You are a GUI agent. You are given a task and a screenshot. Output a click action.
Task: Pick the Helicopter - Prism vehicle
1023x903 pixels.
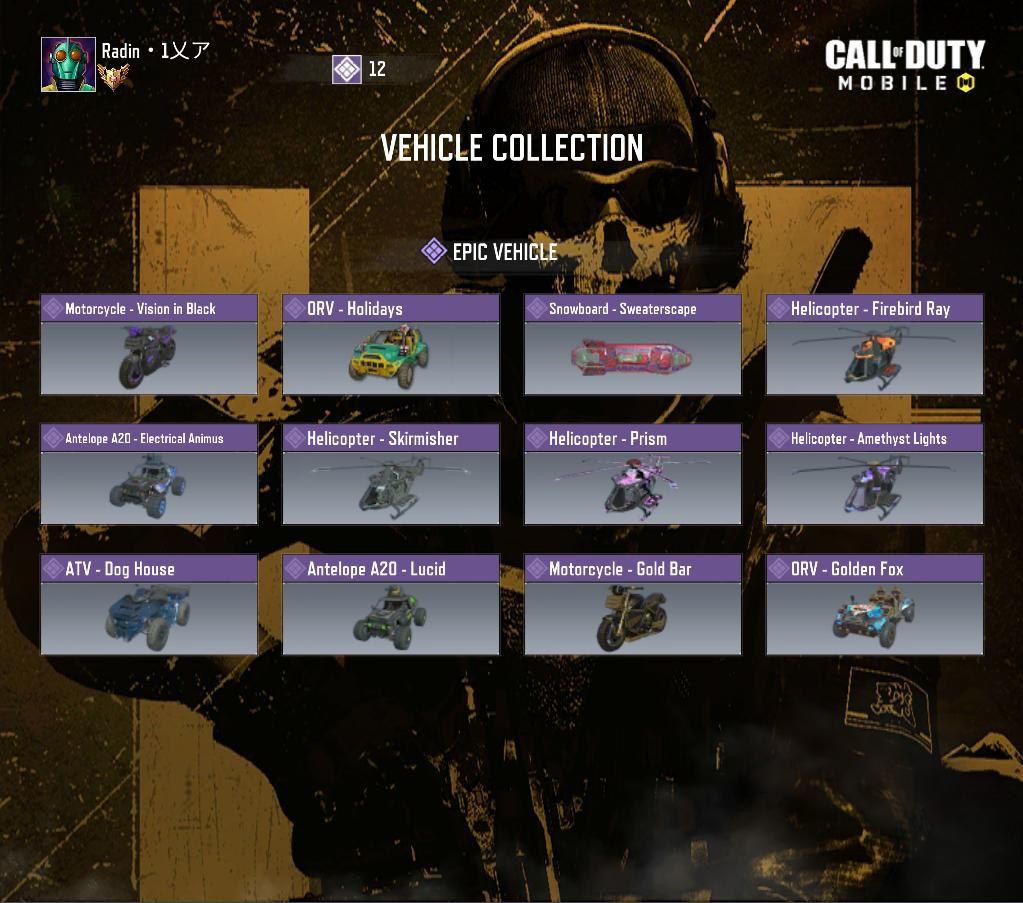(633, 474)
